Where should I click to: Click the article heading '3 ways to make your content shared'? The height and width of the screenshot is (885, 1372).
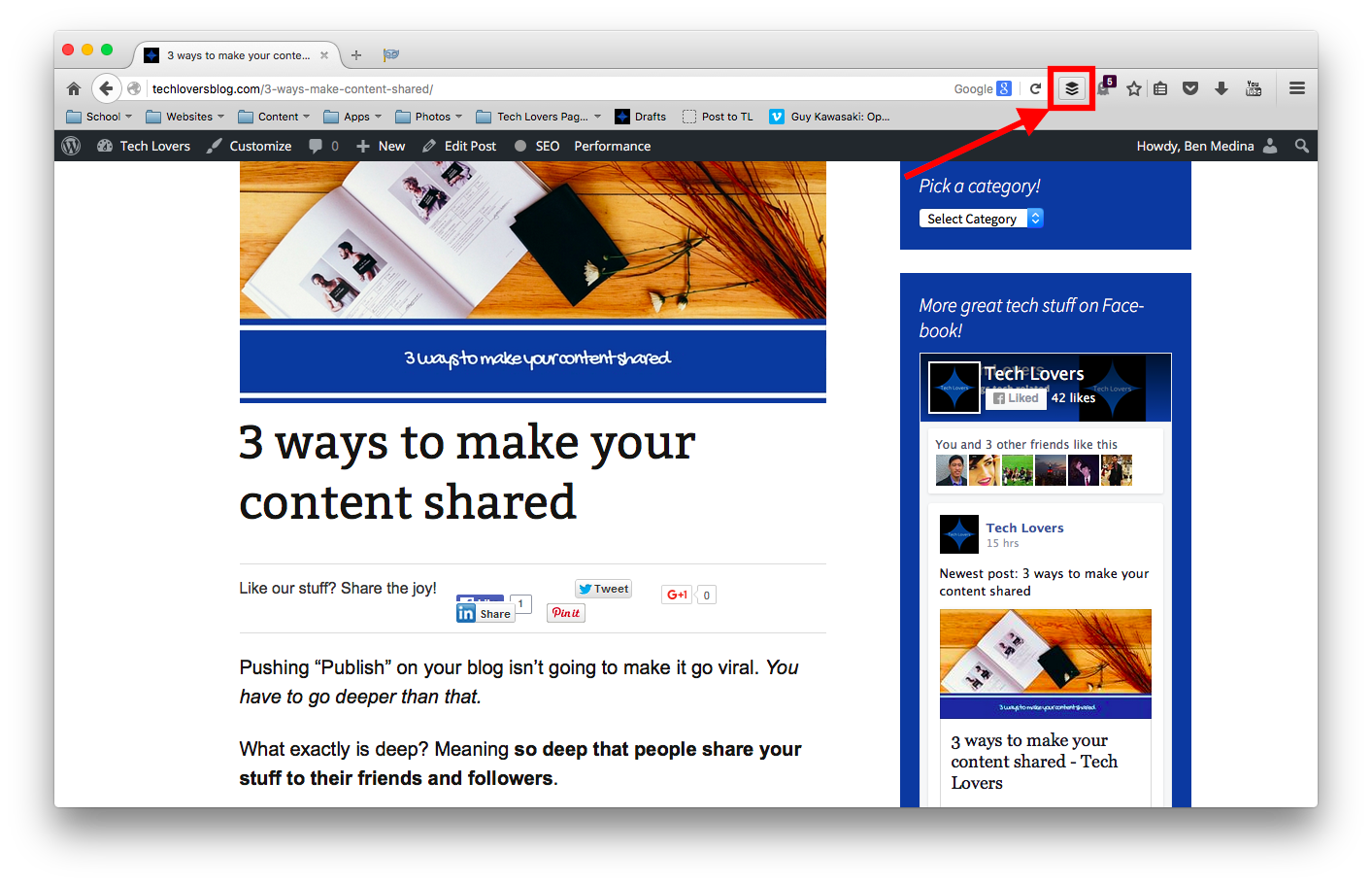coord(467,472)
